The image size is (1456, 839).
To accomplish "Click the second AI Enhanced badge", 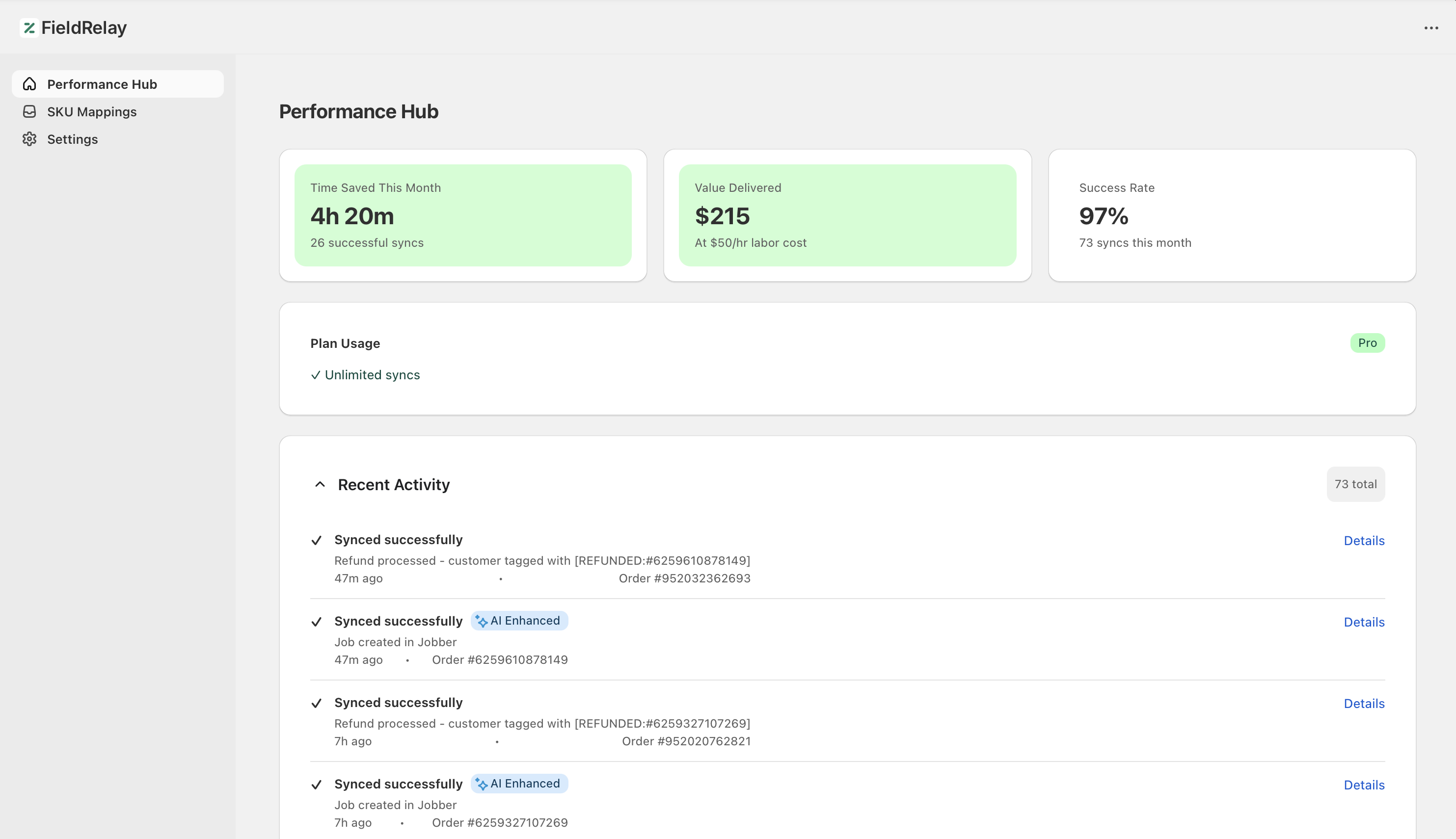I will point(519,784).
